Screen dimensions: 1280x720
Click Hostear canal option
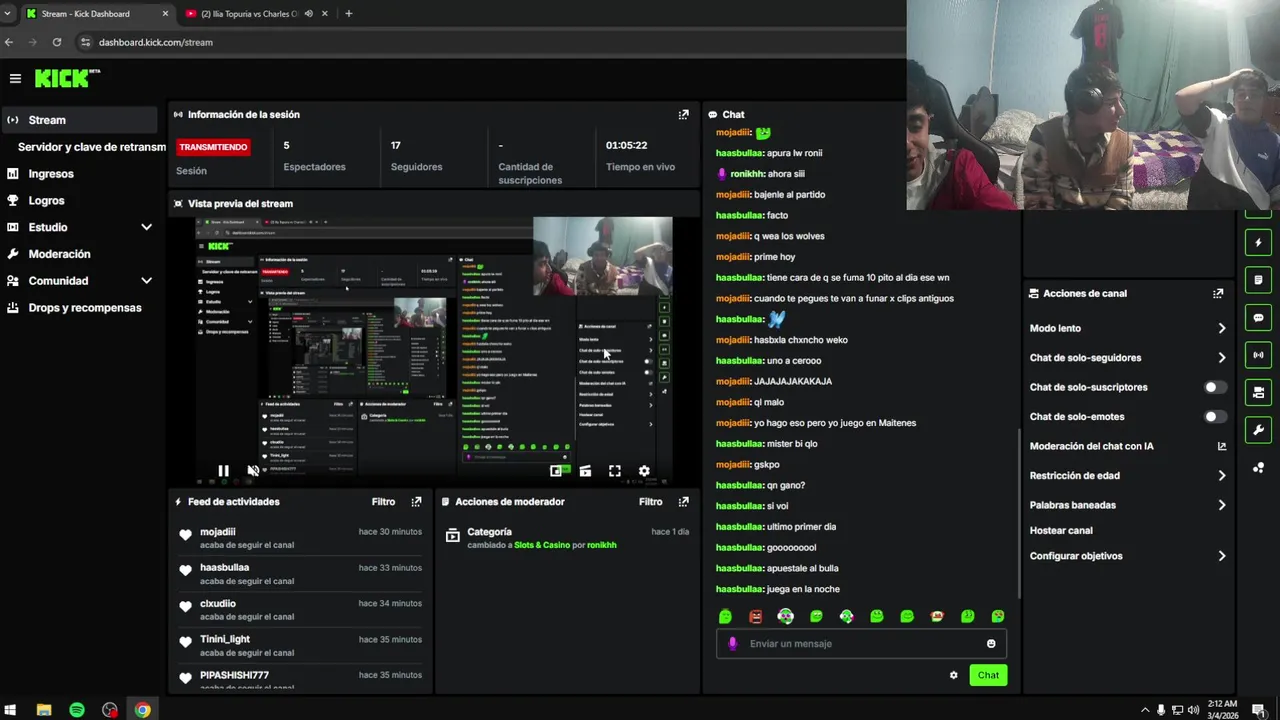click(1061, 531)
